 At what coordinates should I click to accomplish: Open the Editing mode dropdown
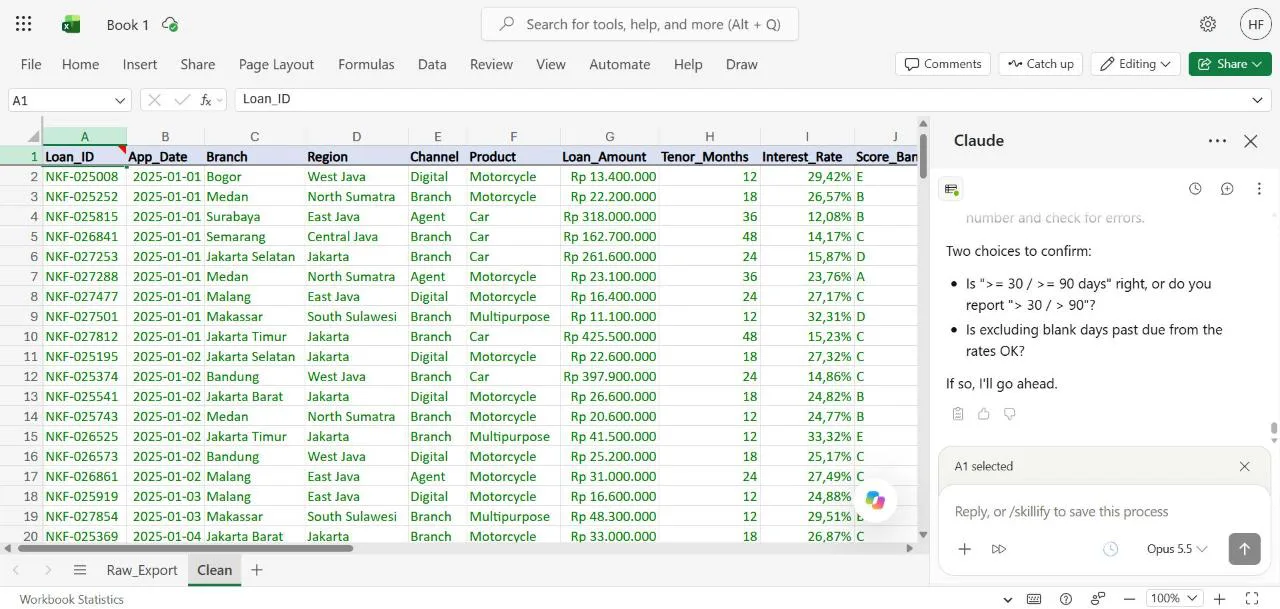click(1135, 64)
